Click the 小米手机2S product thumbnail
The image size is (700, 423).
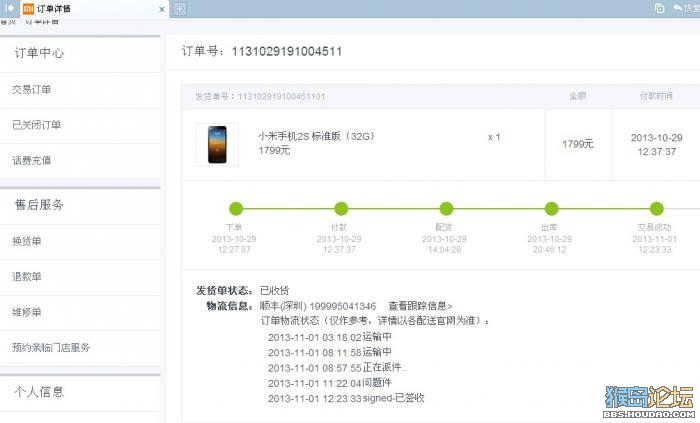pos(217,145)
